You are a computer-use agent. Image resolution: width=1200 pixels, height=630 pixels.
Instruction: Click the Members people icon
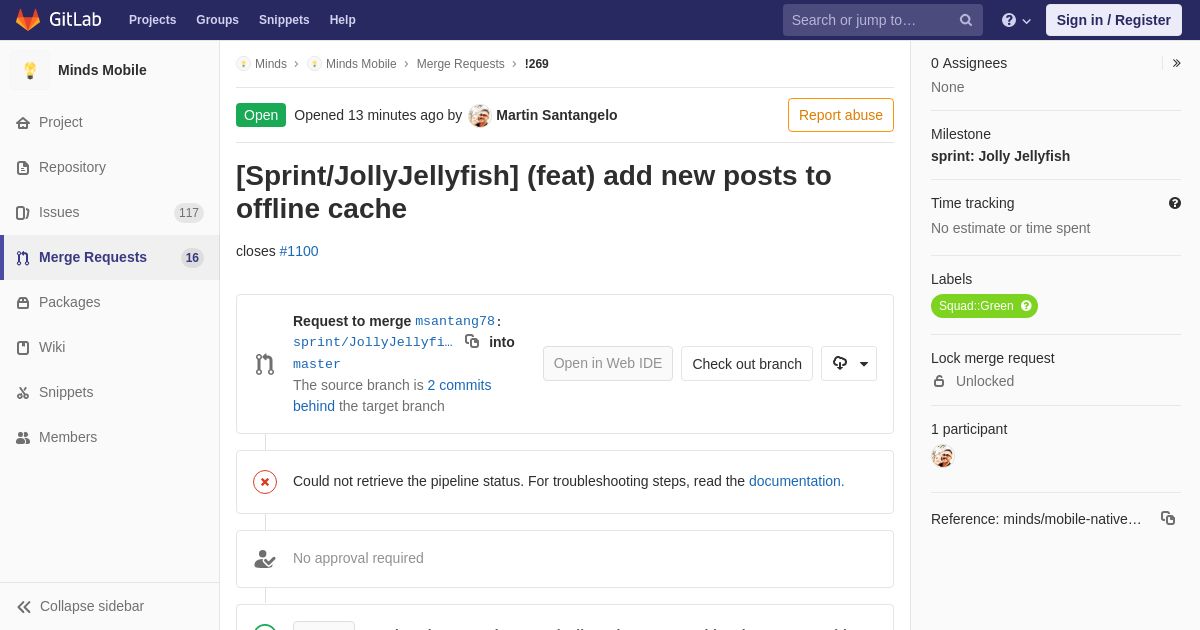click(23, 438)
